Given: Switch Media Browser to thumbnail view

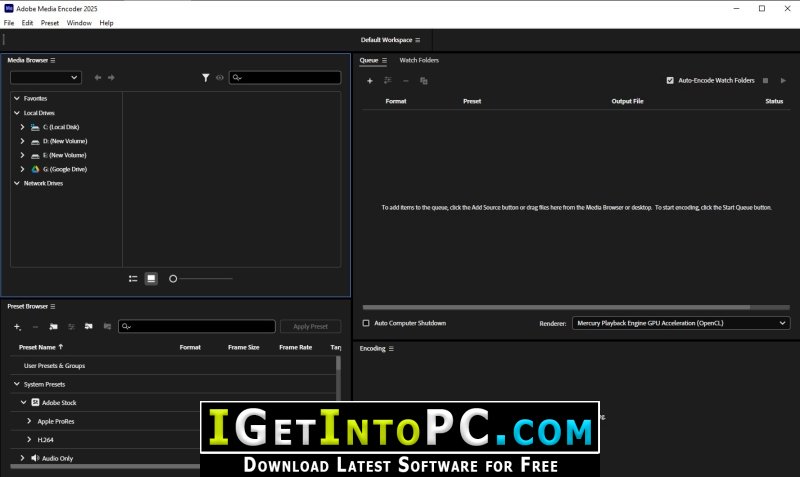Looking at the screenshot, I should [x=151, y=279].
